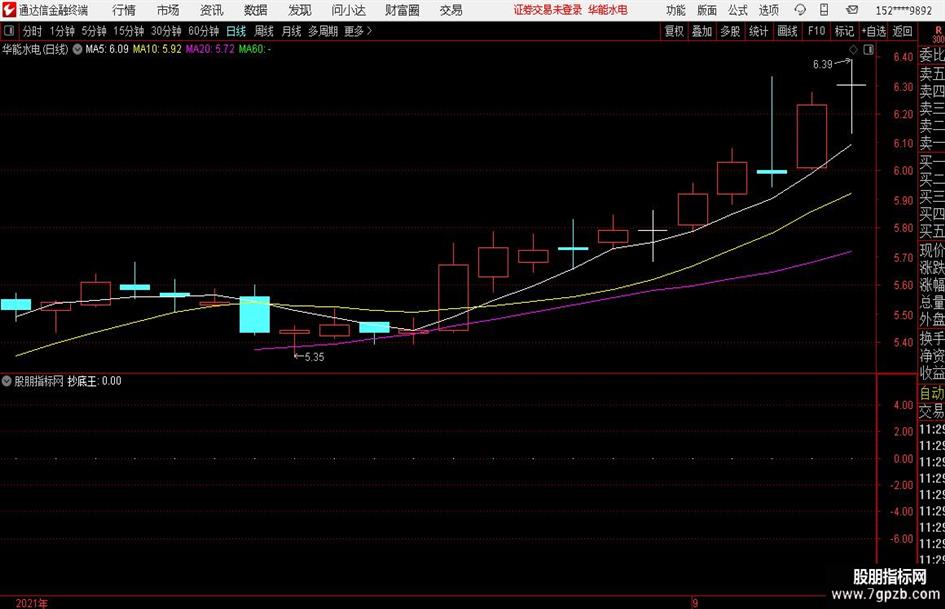This screenshot has width=945, height=609.
Task: Click the MA10: 5.92 indicator label
Action: click(157, 49)
